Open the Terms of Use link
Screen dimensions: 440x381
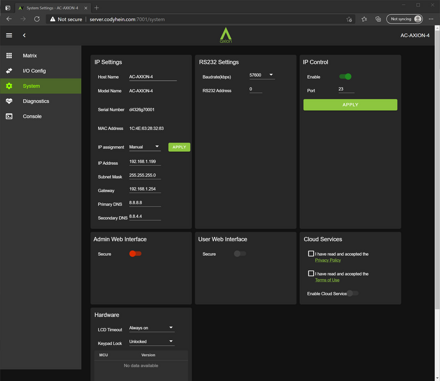click(327, 280)
